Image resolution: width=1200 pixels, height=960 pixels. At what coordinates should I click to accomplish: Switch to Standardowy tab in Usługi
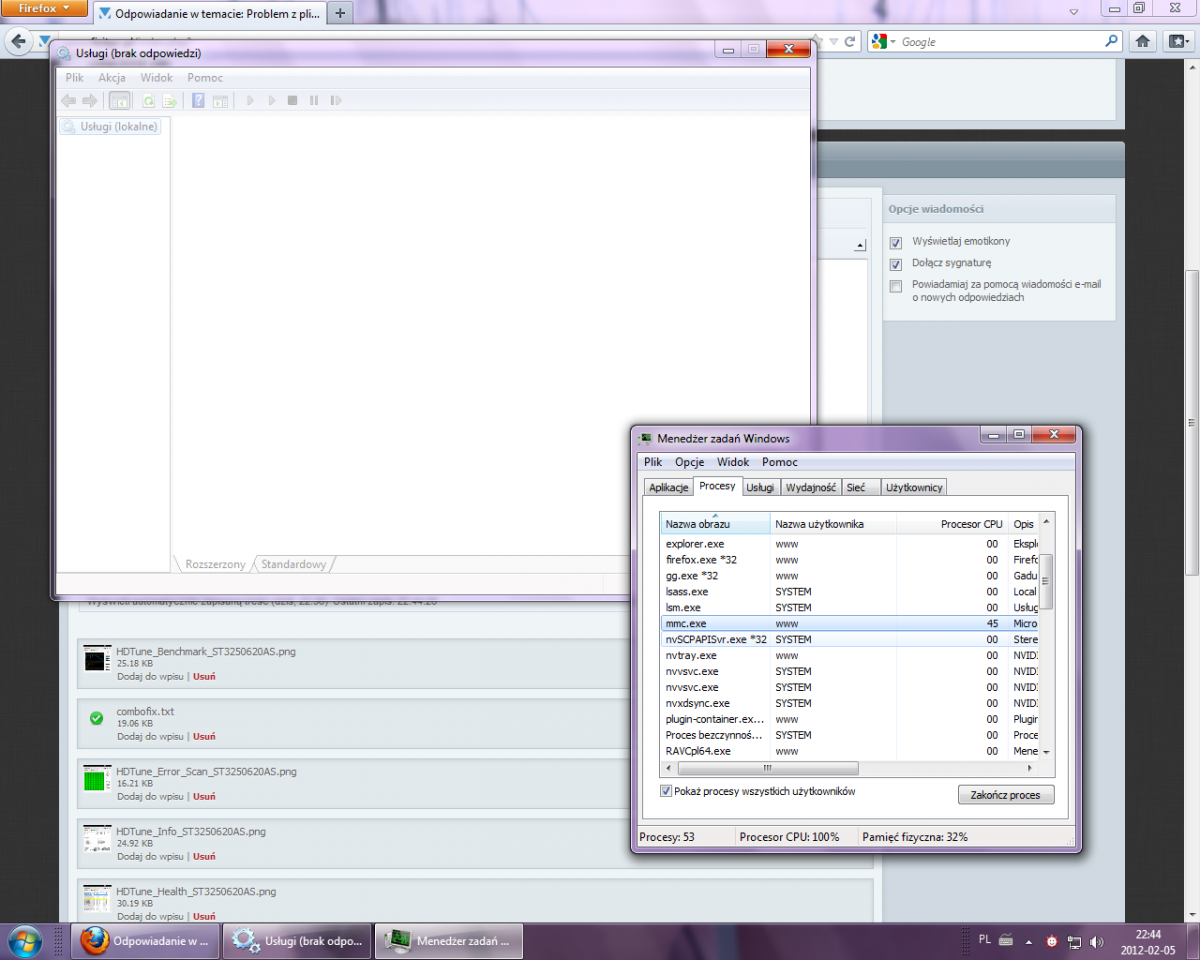point(293,564)
